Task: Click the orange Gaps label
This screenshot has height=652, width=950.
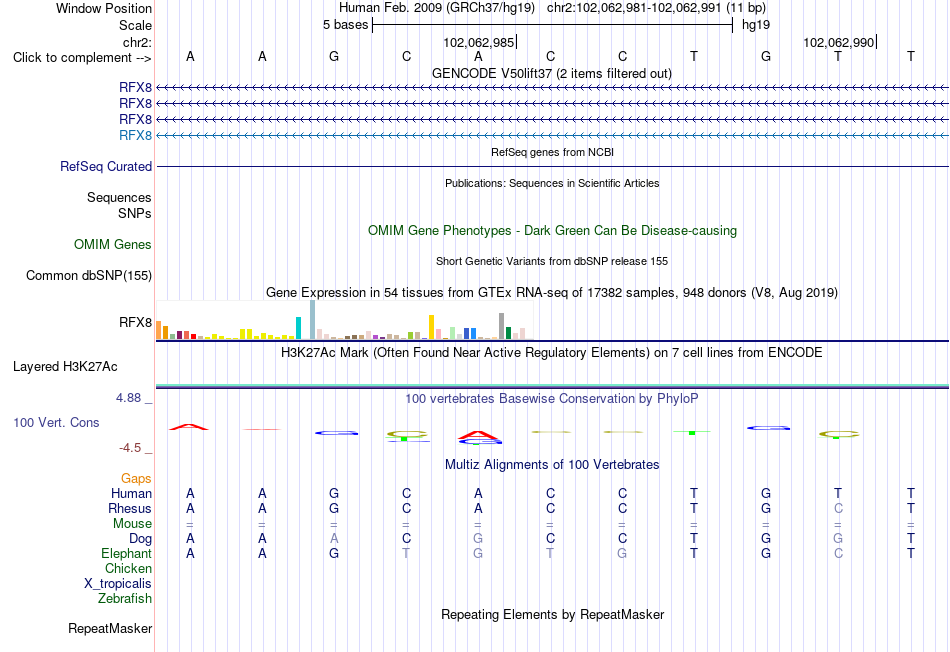Action: coord(136,479)
